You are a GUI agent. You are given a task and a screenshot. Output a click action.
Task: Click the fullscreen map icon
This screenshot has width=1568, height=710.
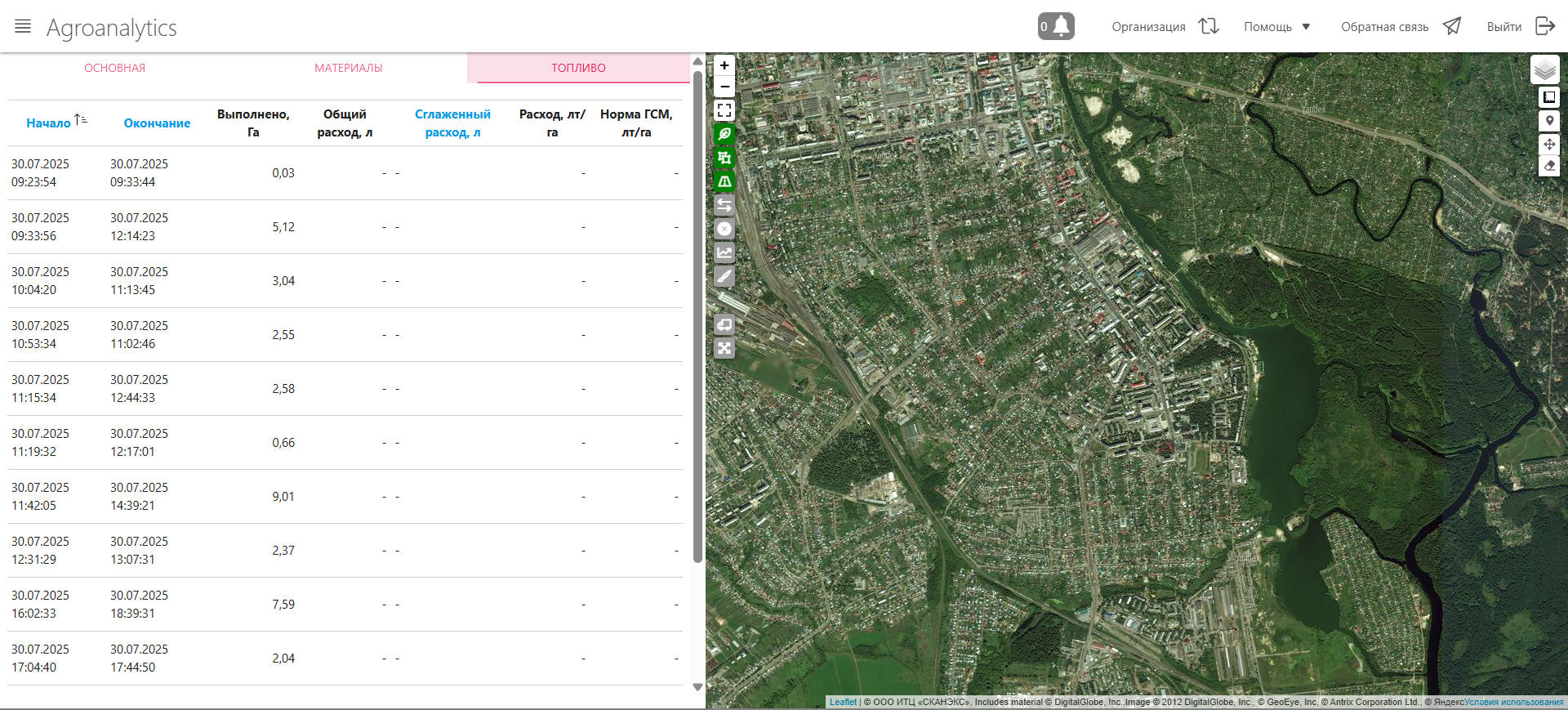click(x=724, y=110)
